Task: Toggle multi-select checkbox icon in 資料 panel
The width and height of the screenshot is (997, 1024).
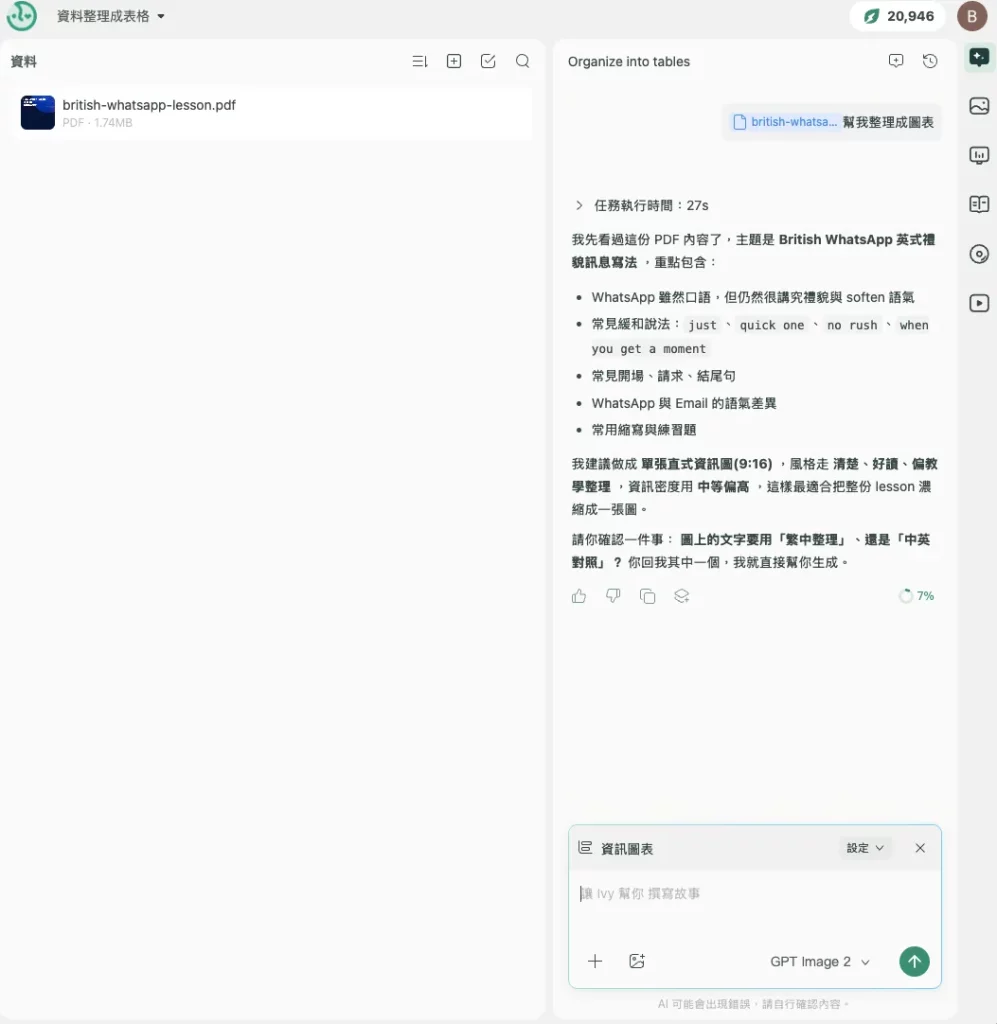Action: click(x=488, y=61)
